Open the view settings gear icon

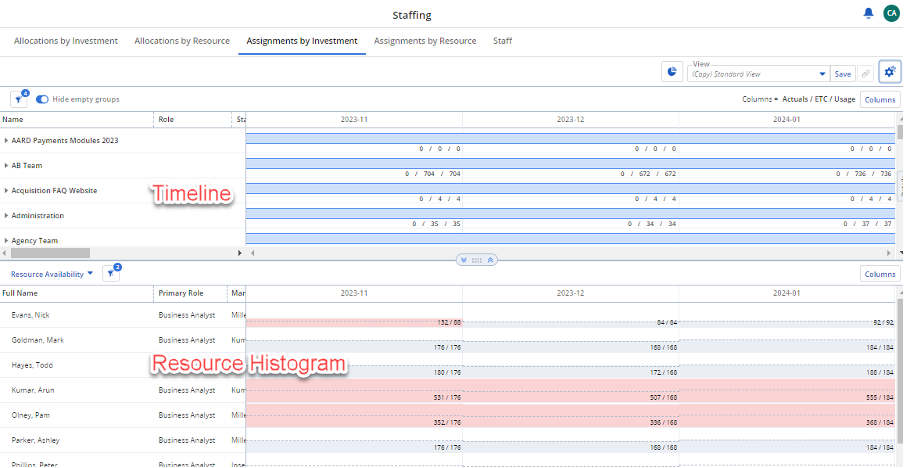890,72
